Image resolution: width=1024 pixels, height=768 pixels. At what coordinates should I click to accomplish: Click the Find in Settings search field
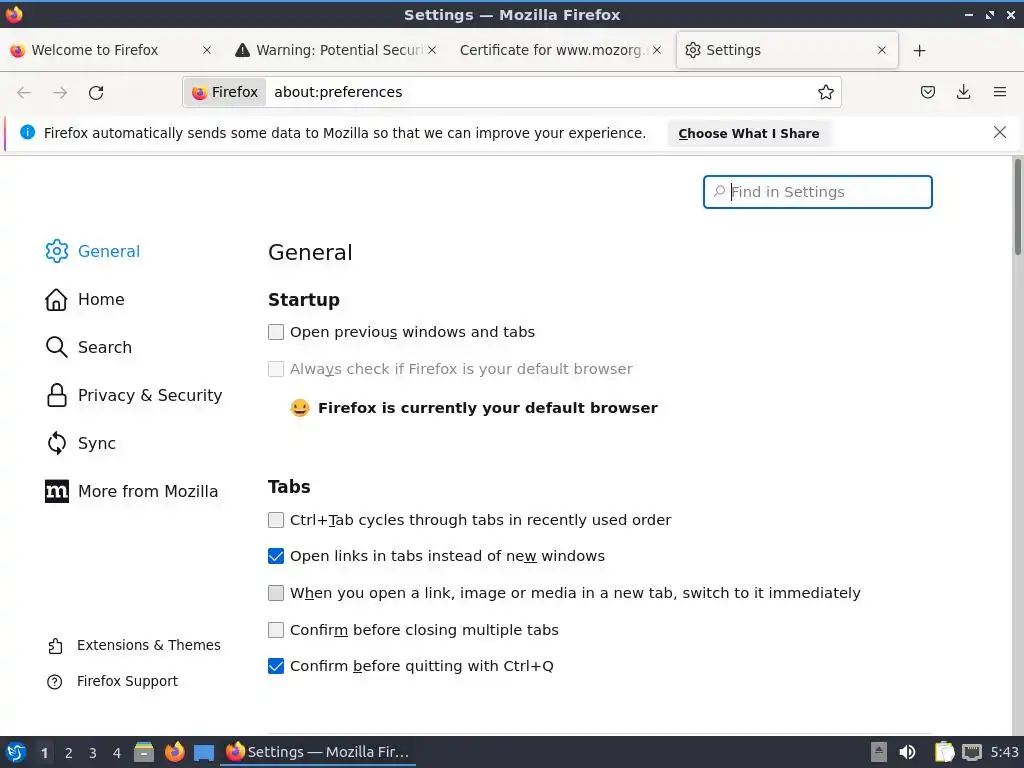tap(818, 192)
